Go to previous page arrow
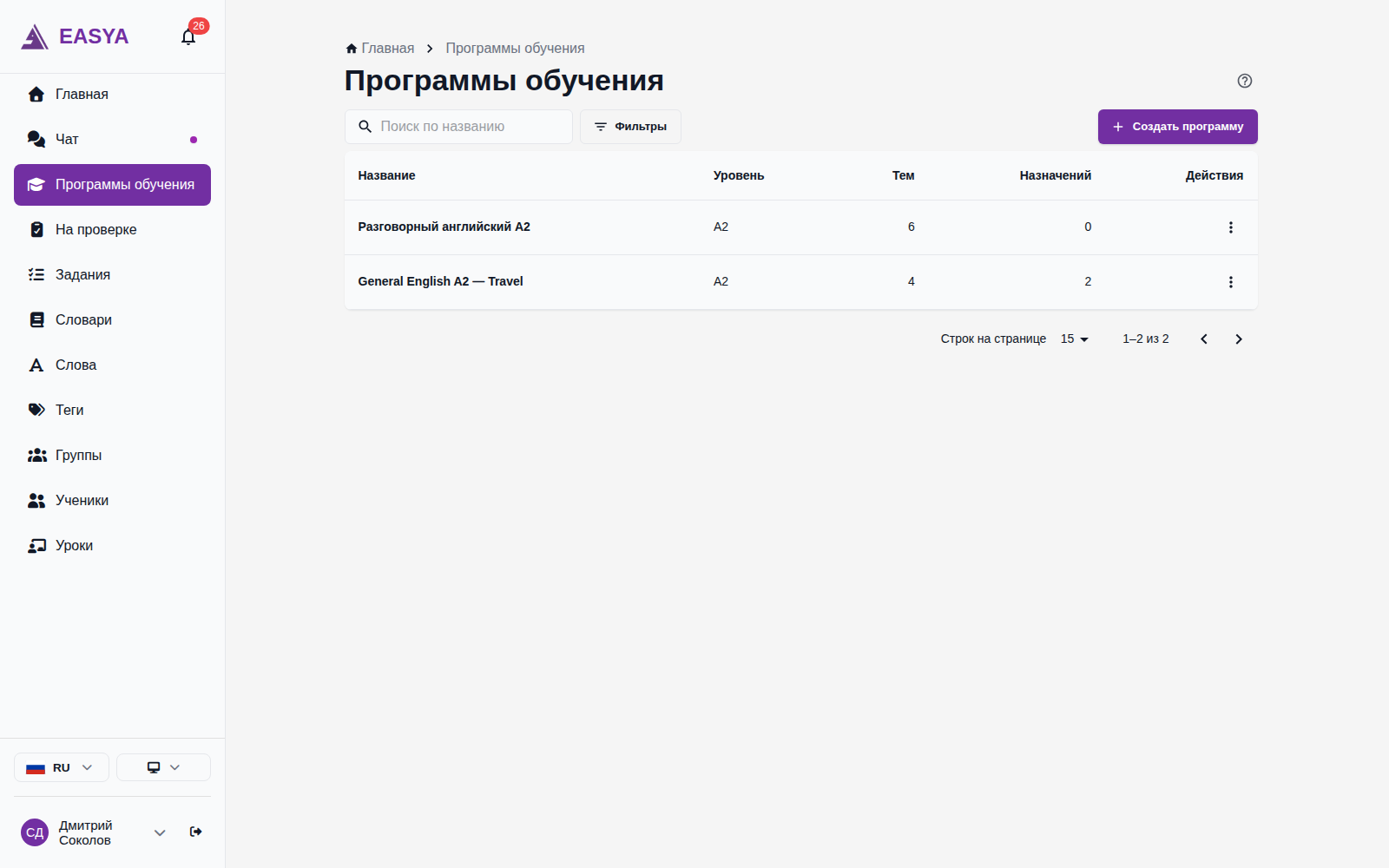The height and width of the screenshot is (868, 1389). 1204,339
